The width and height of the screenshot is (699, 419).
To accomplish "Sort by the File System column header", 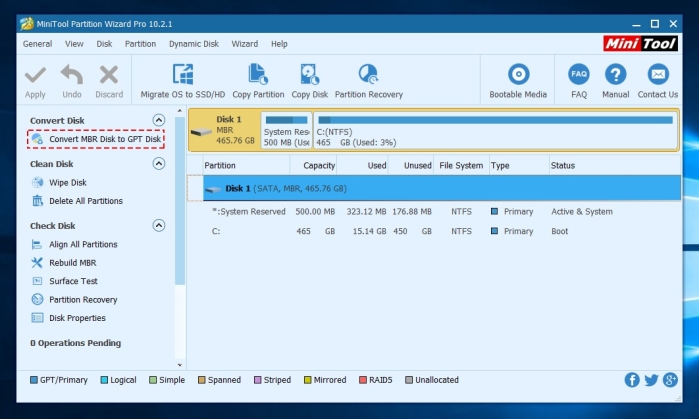I will coord(461,165).
